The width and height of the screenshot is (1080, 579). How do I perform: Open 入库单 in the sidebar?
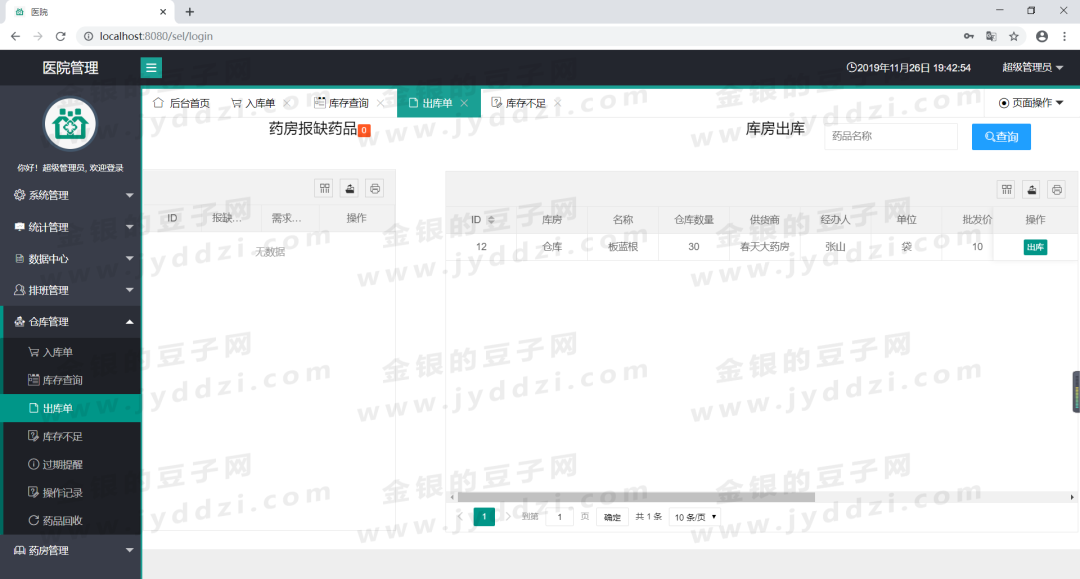click(72, 352)
